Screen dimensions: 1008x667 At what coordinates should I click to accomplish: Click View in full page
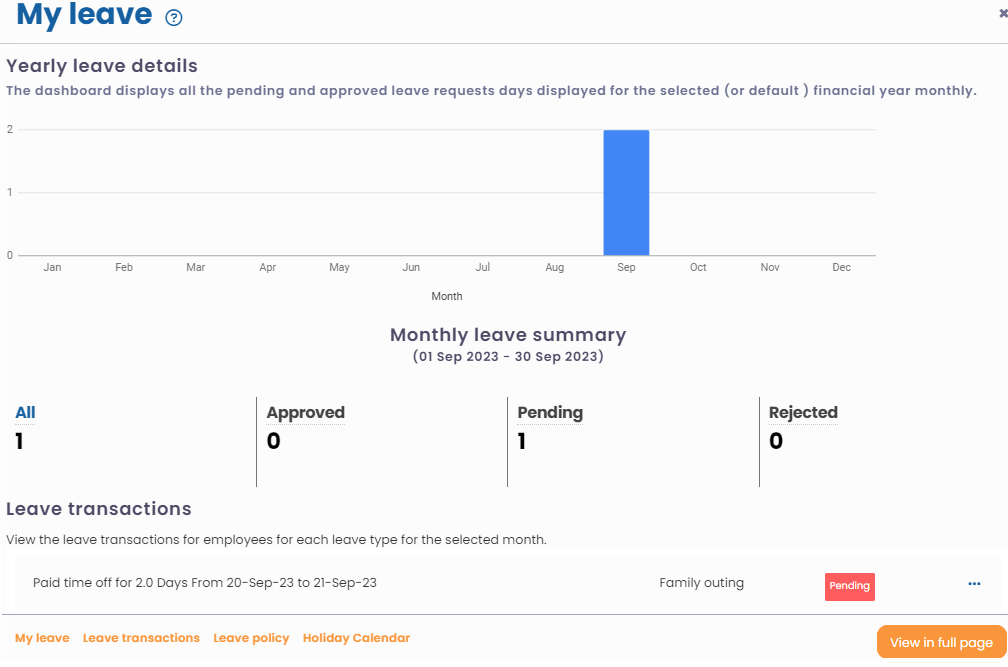click(941, 641)
